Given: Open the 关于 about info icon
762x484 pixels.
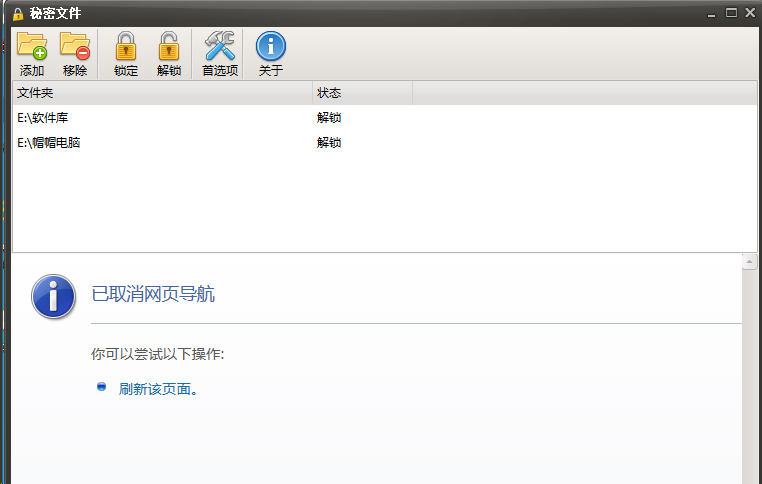Looking at the screenshot, I should [271, 46].
